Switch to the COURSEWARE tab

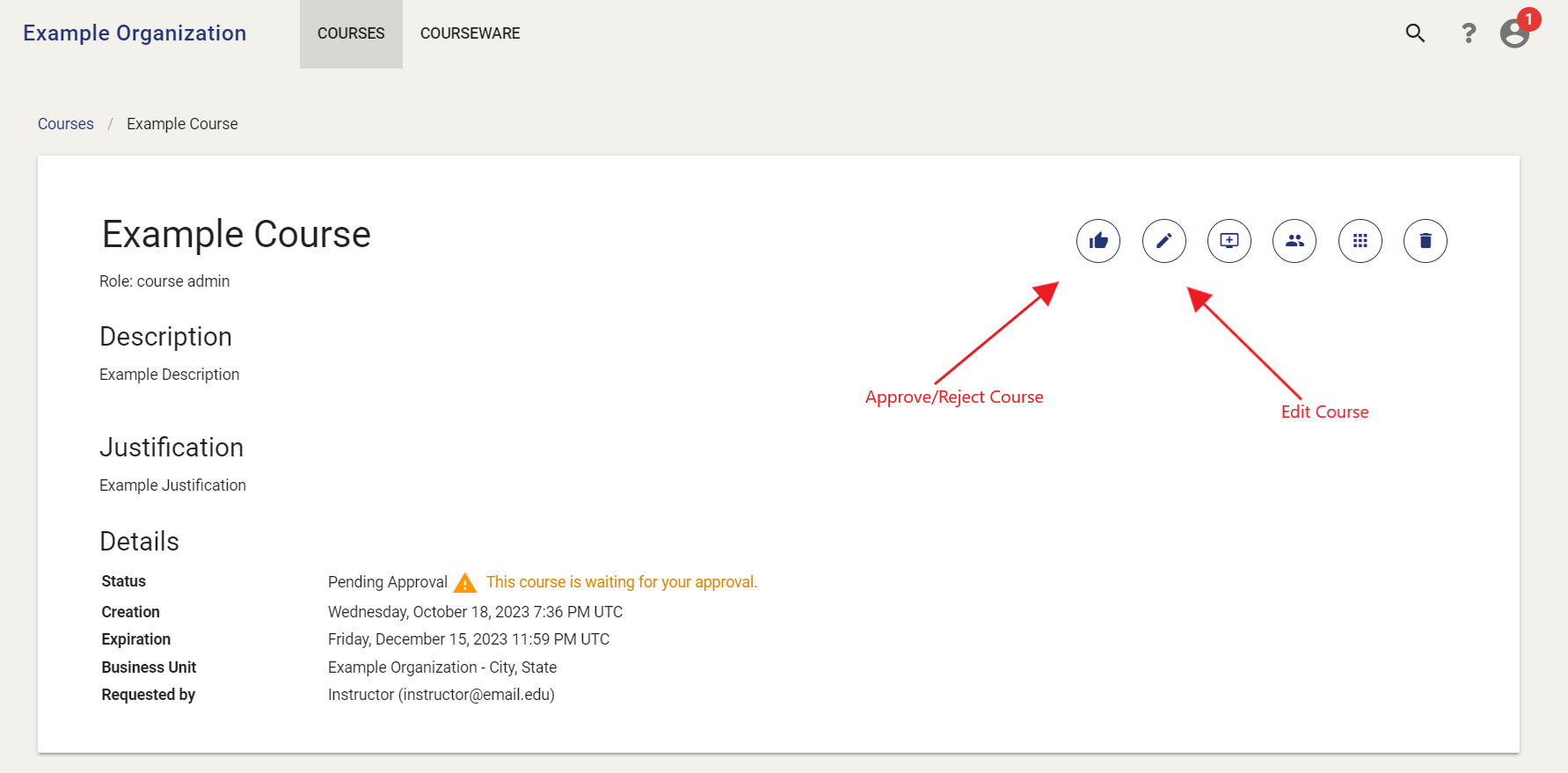470,33
